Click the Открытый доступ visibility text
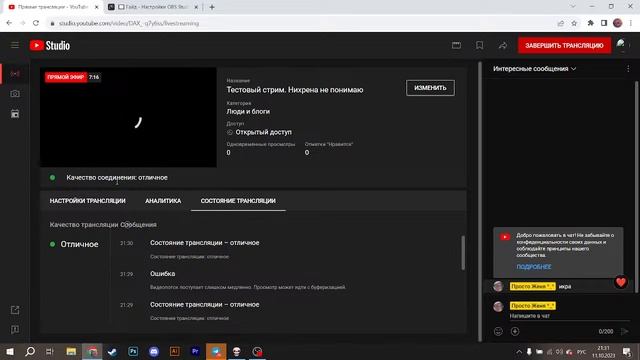The height and width of the screenshot is (360, 640). tap(263, 132)
